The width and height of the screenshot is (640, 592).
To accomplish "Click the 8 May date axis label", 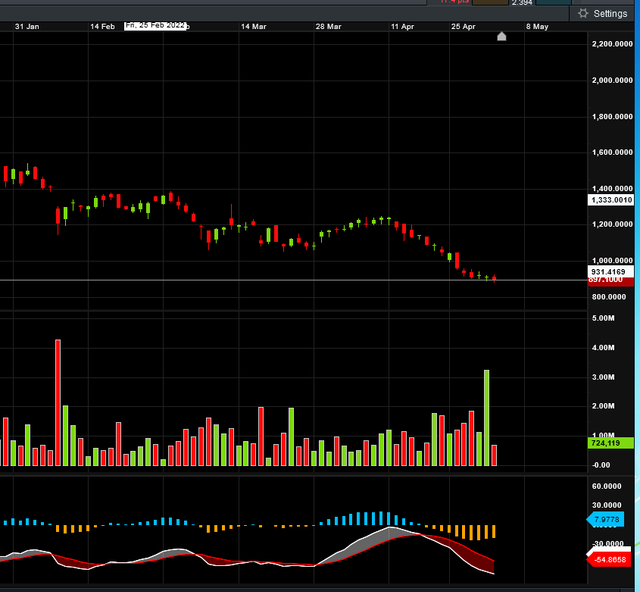I will pos(537,27).
